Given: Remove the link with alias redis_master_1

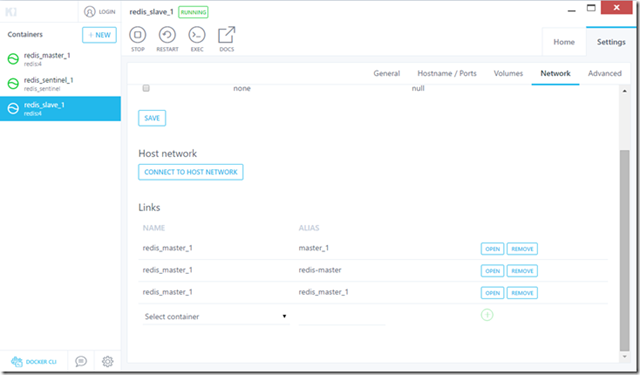Looking at the screenshot, I should tap(522, 293).
